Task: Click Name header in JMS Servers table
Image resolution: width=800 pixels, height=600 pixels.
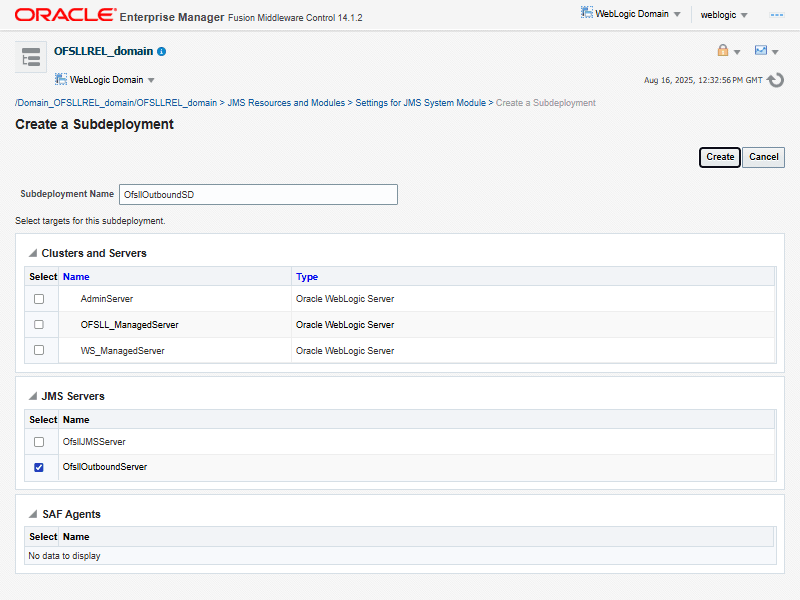Action: click(76, 419)
